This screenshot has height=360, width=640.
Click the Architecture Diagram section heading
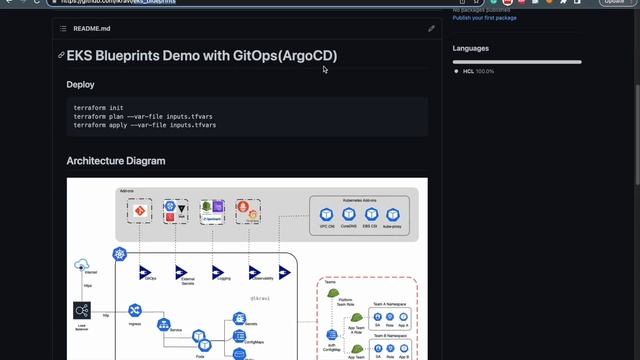click(116, 161)
